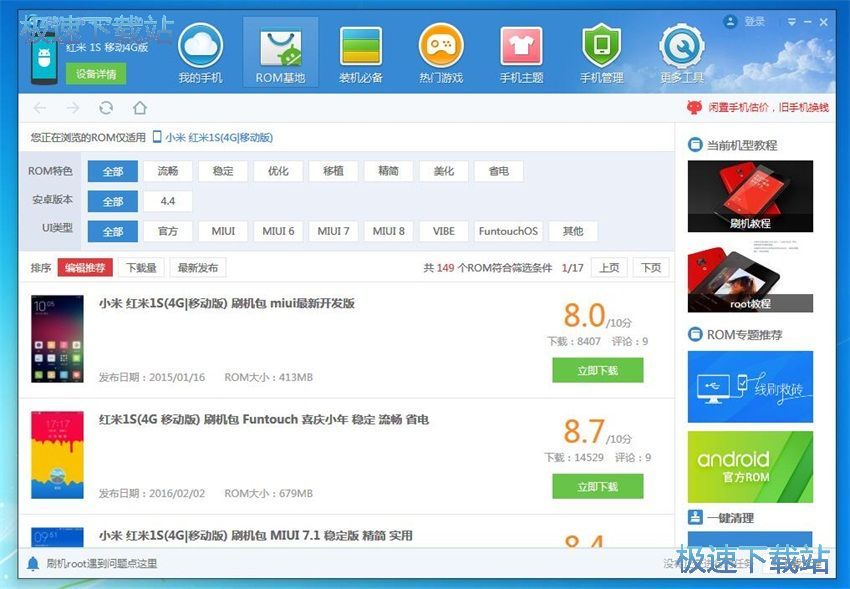Open 更多工具 wrench gear icon

tap(681, 46)
